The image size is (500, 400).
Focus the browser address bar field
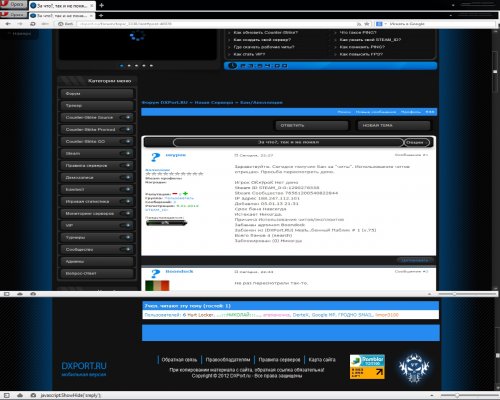217,24
